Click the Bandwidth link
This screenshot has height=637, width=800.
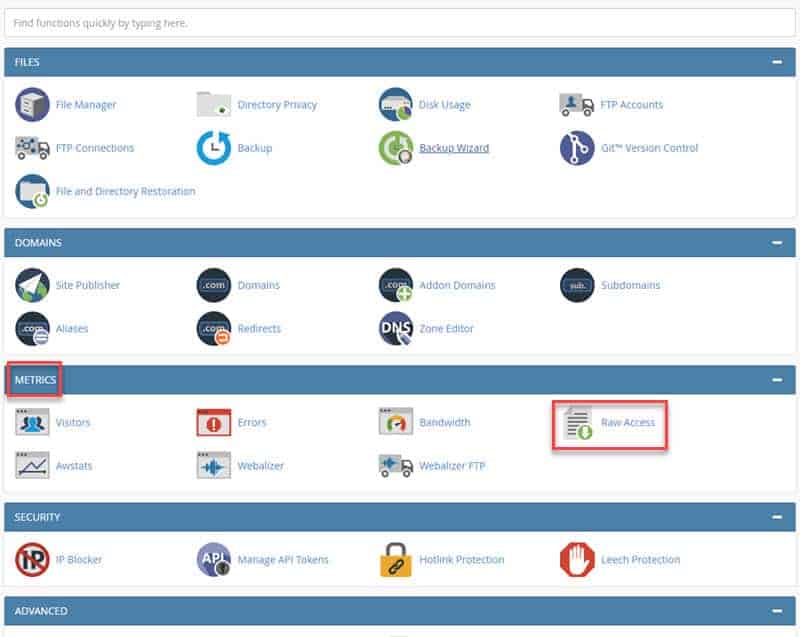(x=444, y=422)
